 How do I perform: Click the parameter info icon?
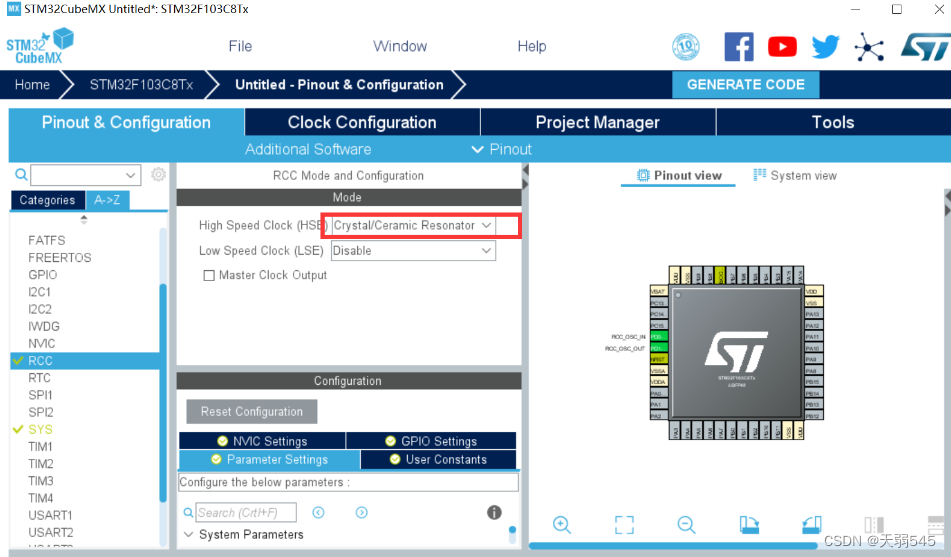coord(494,513)
